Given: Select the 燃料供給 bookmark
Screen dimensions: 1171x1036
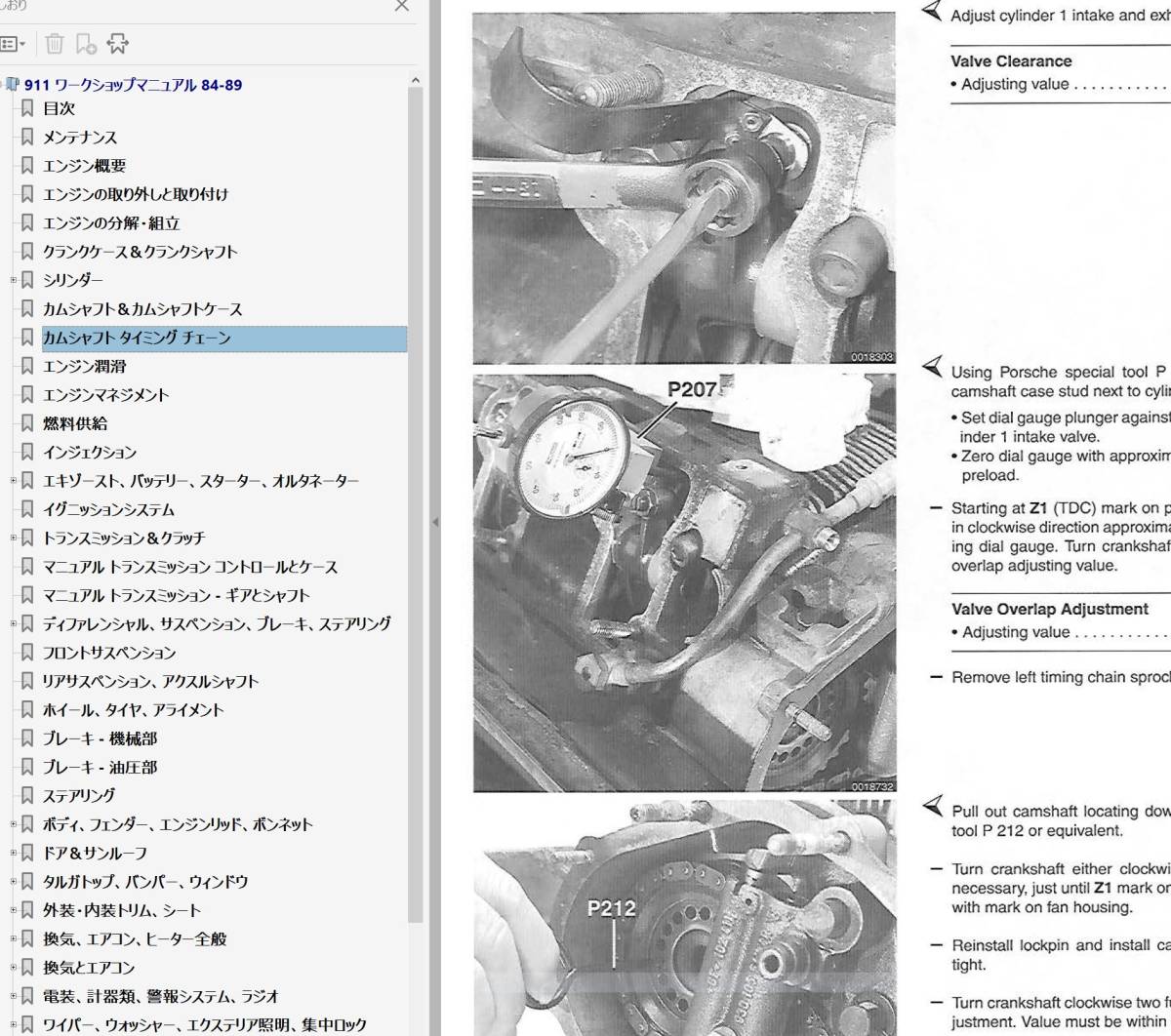Looking at the screenshot, I should pos(75,423).
